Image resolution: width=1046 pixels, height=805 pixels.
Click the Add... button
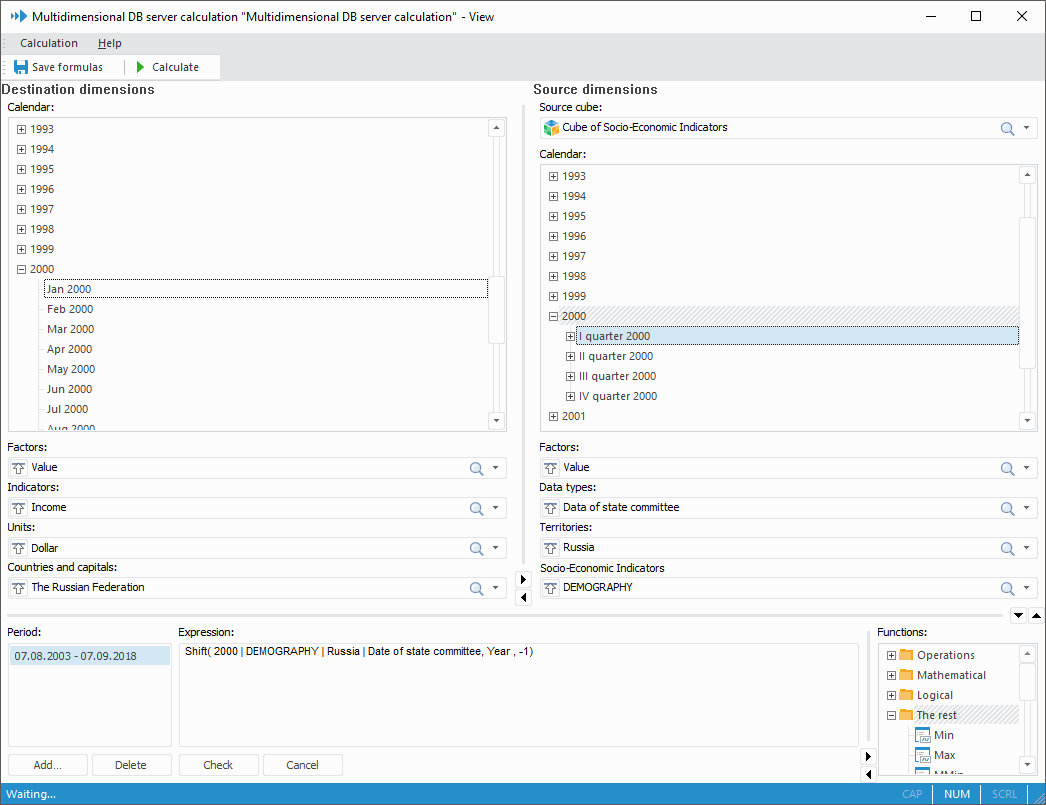tap(48, 765)
